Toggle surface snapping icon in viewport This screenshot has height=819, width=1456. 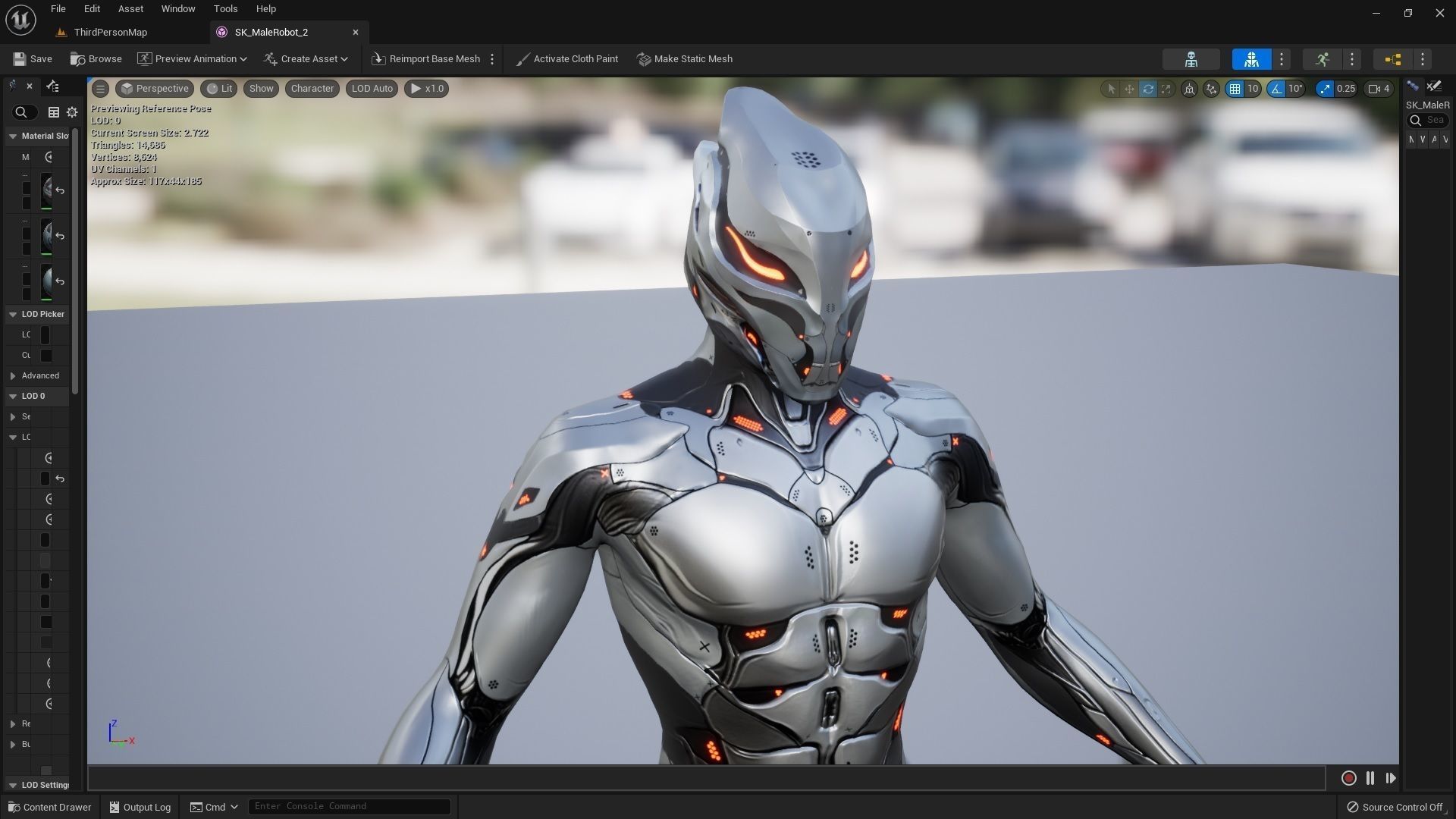coord(1211,89)
